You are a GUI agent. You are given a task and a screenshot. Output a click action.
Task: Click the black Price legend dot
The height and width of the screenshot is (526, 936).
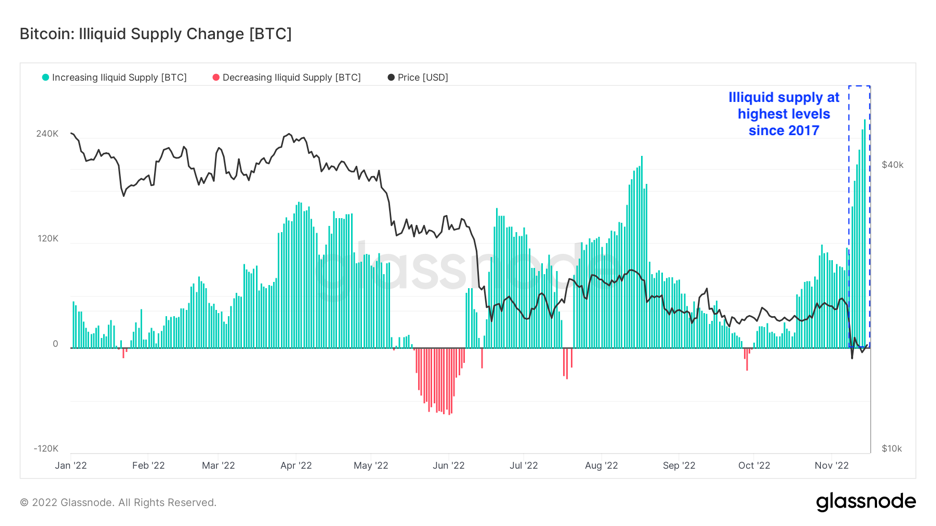pyautogui.click(x=391, y=77)
